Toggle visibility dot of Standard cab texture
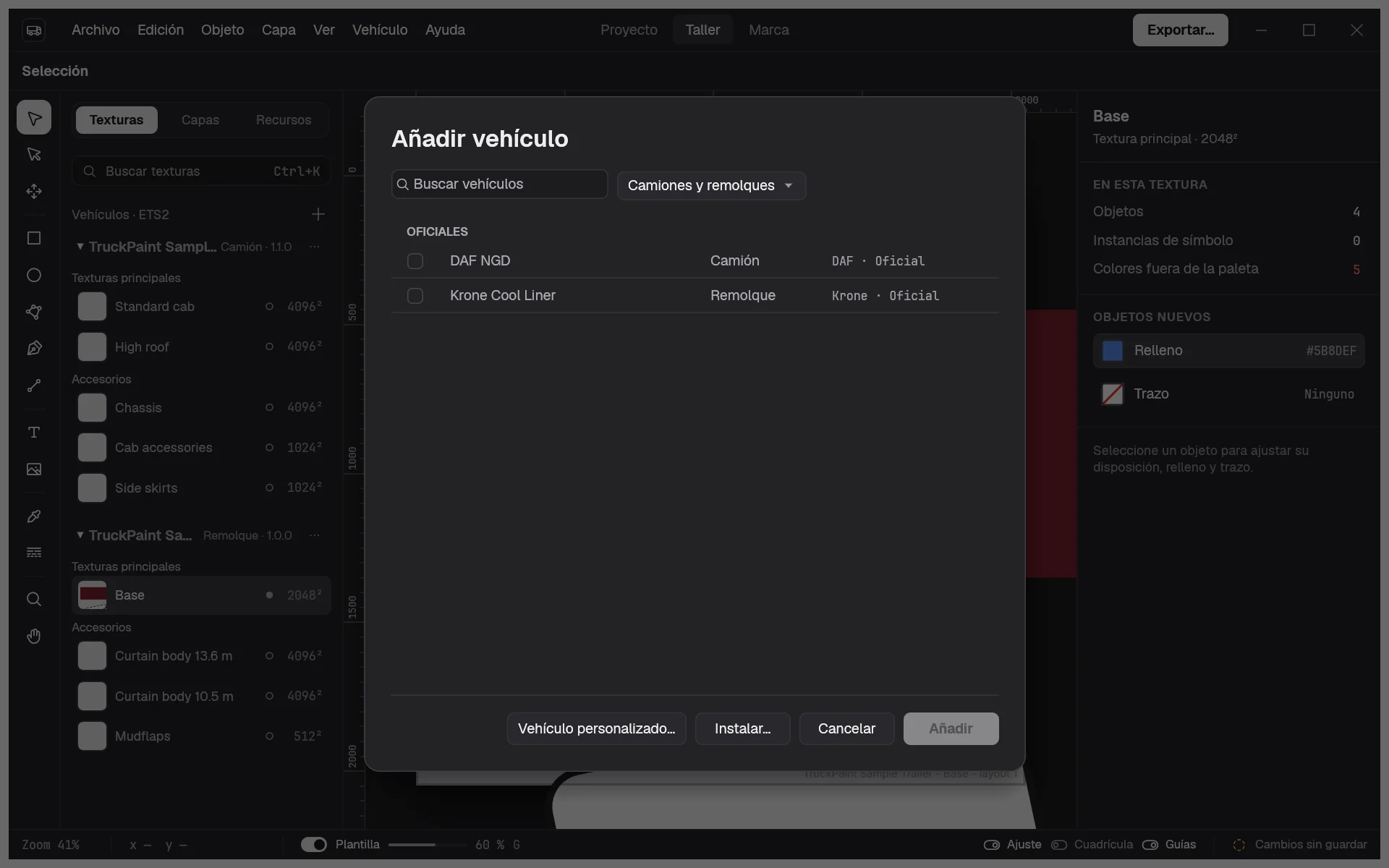The image size is (1389, 868). [x=269, y=307]
